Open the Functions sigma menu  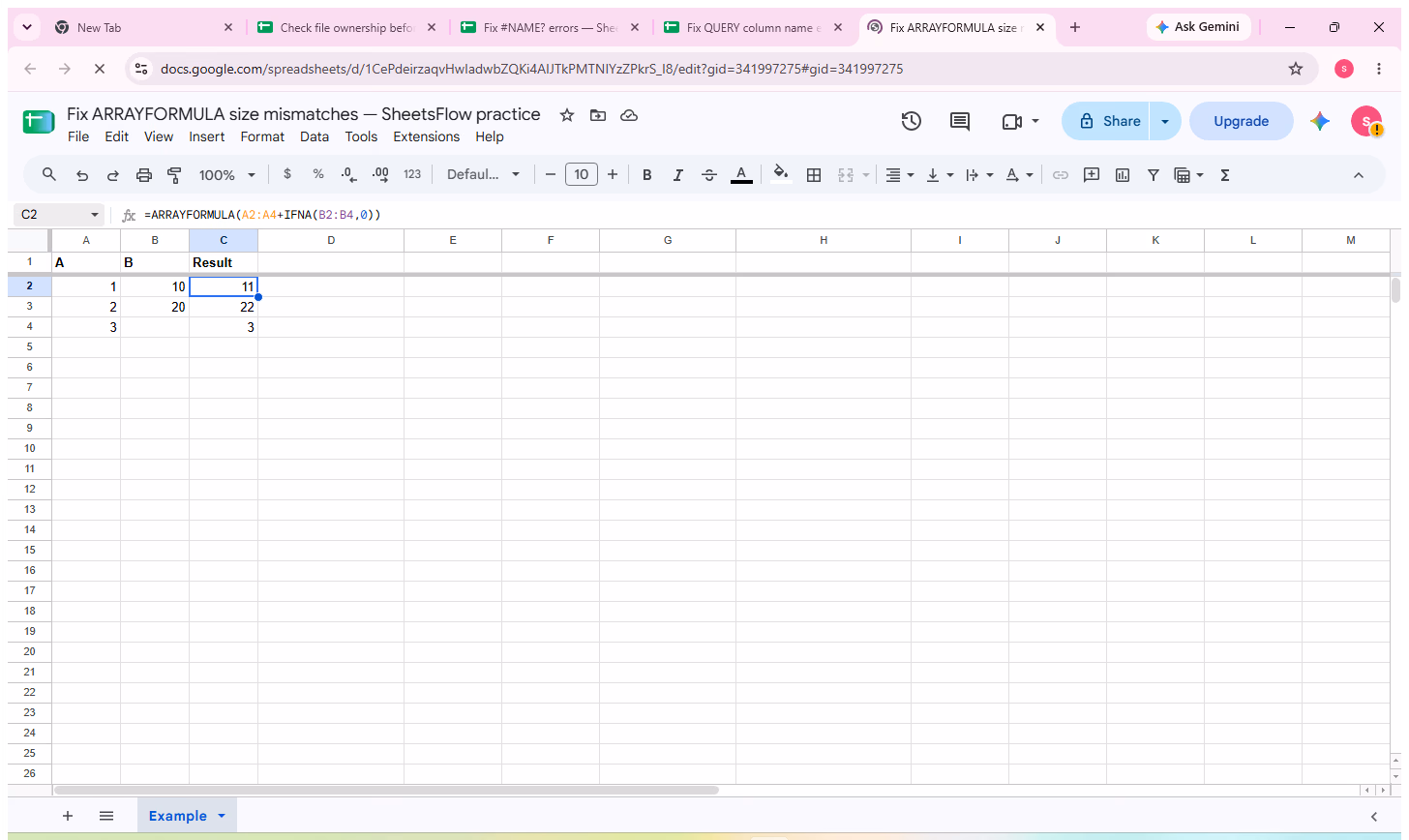click(1225, 175)
